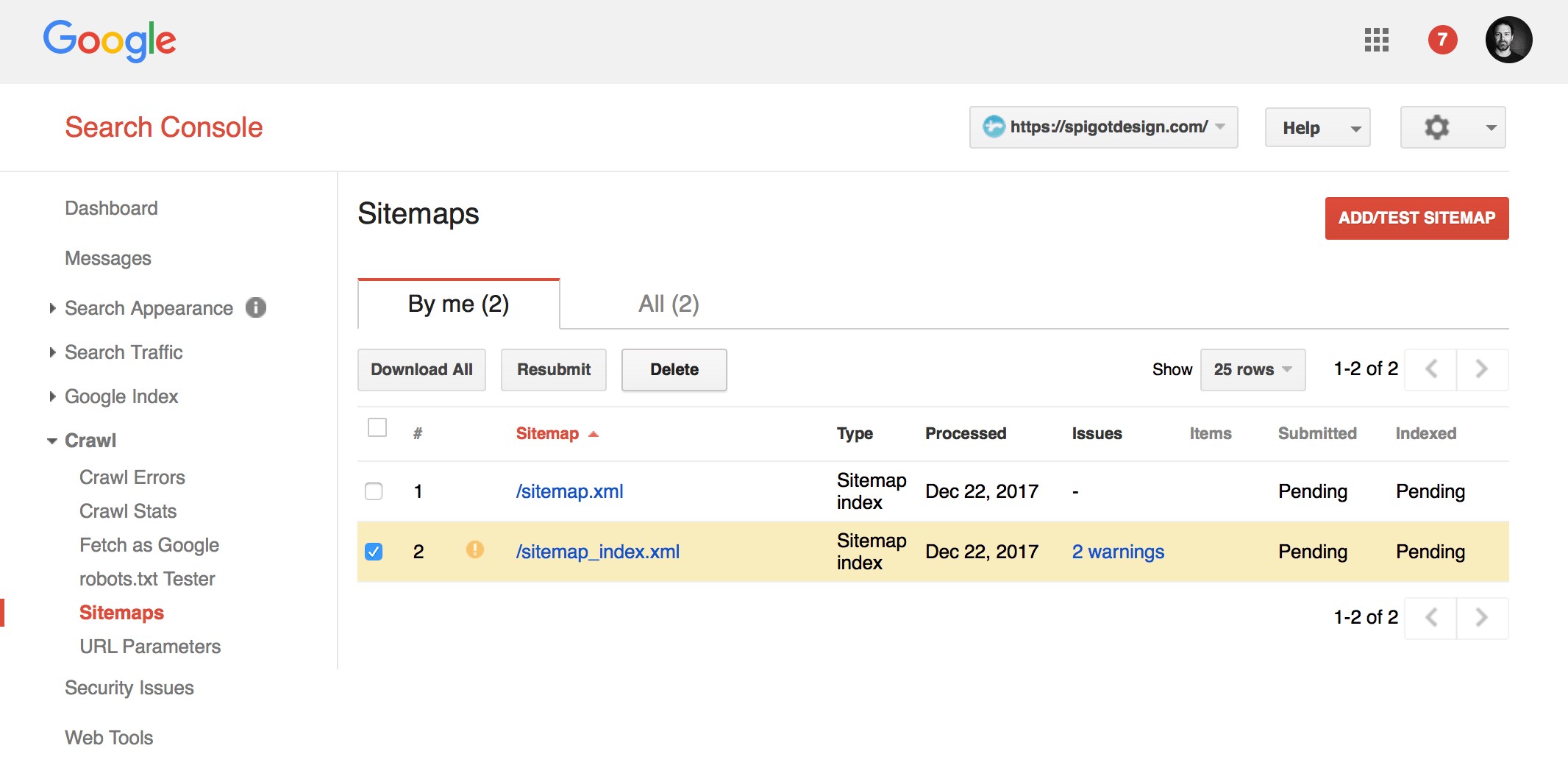
Task: Open URL Parameters in the sidebar
Action: tap(150, 647)
